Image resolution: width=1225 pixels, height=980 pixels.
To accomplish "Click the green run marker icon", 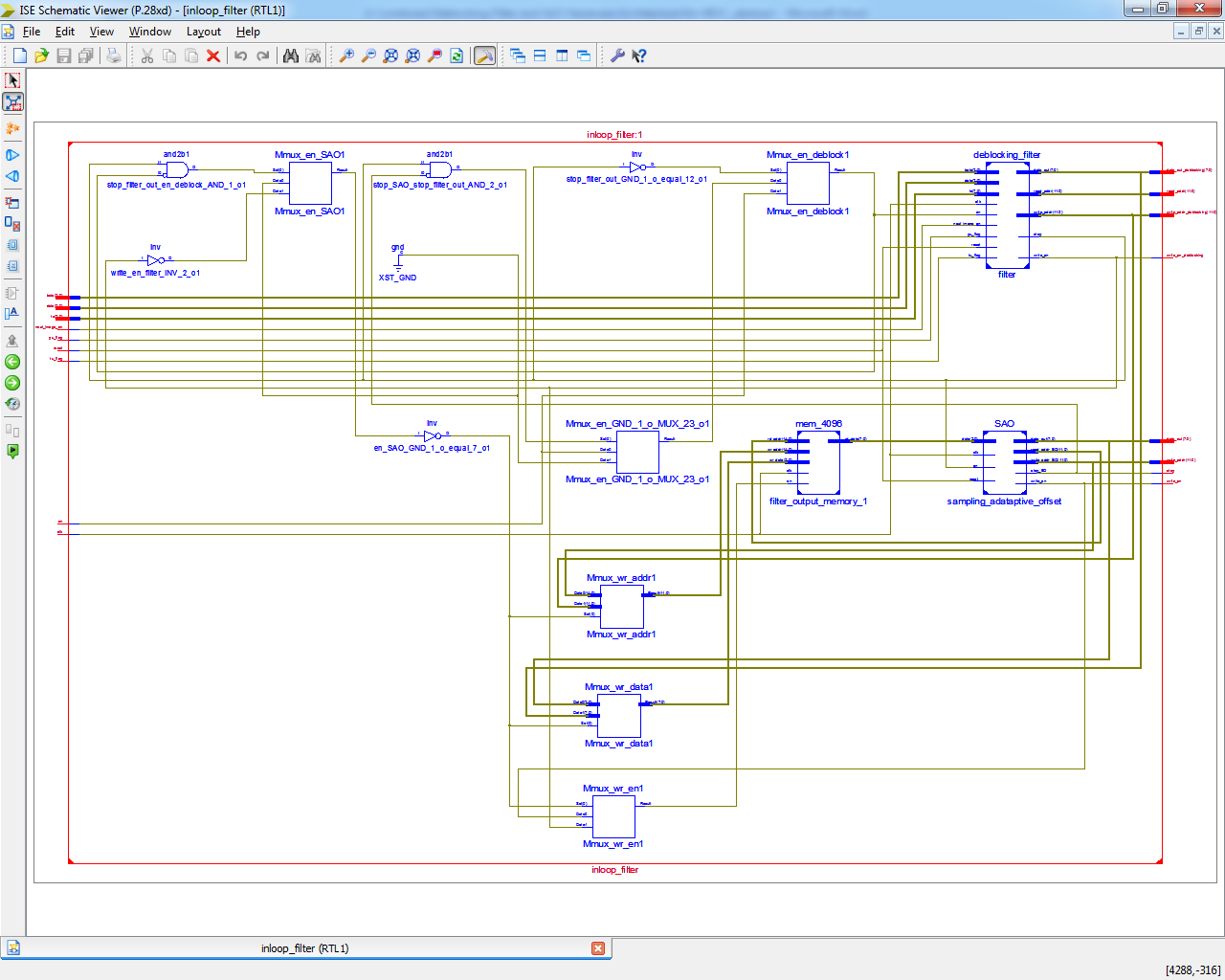I will 12,452.
